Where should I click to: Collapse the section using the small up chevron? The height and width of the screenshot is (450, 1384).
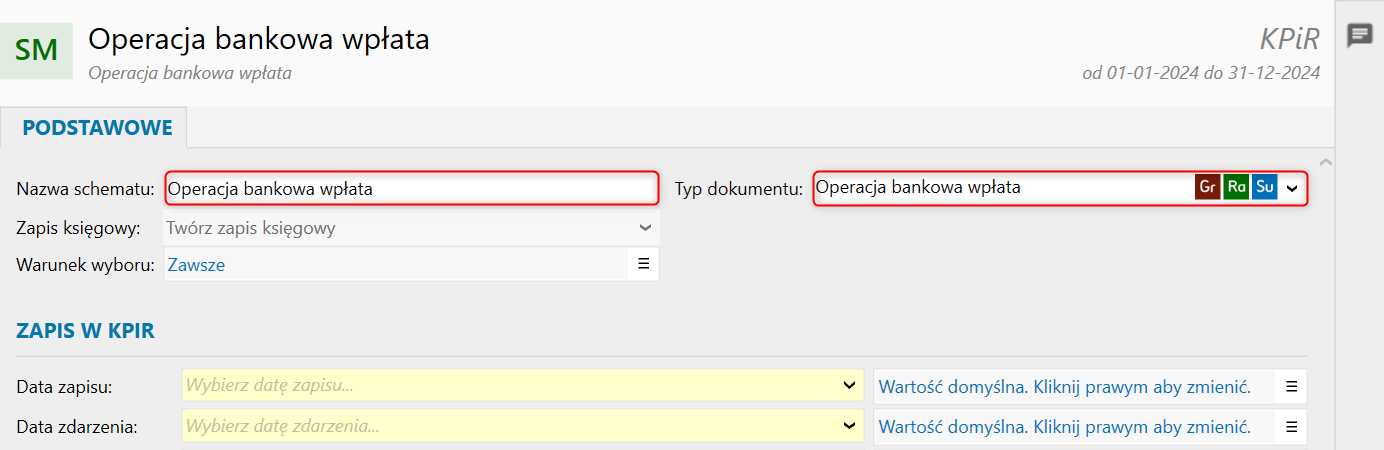(1324, 161)
